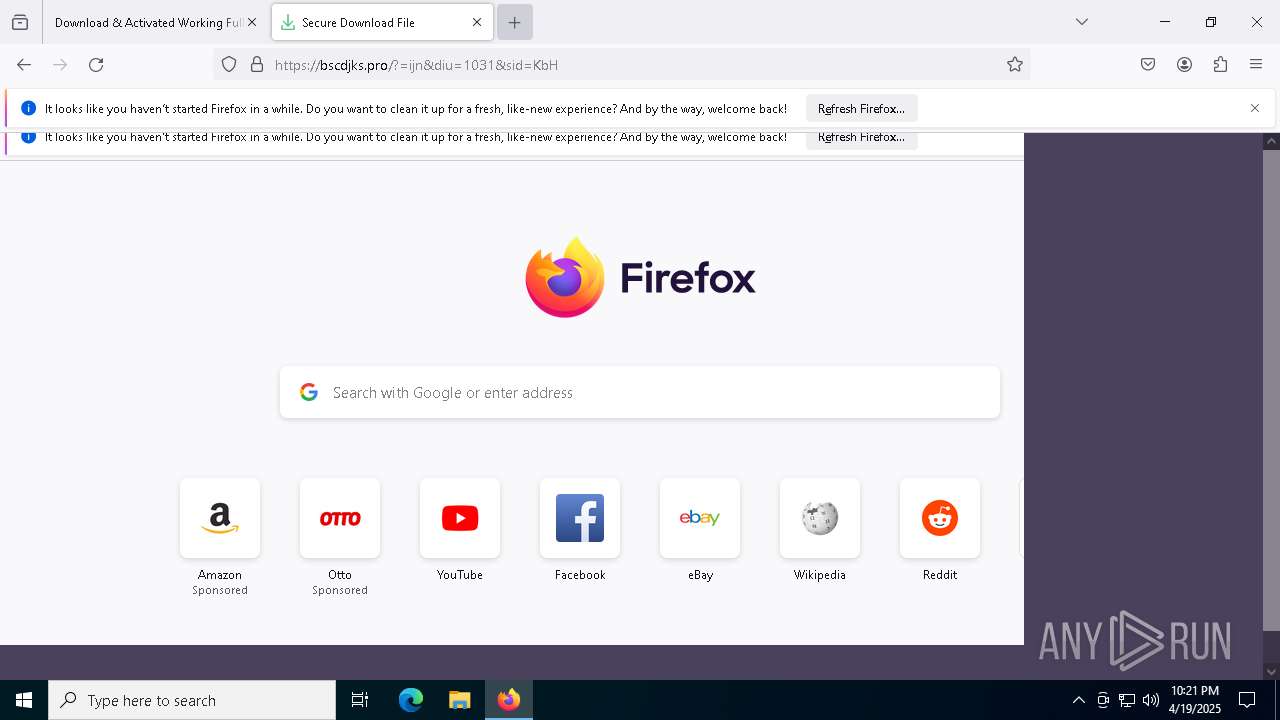
Task: Open File Explorer from the taskbar
Action: 459,700
